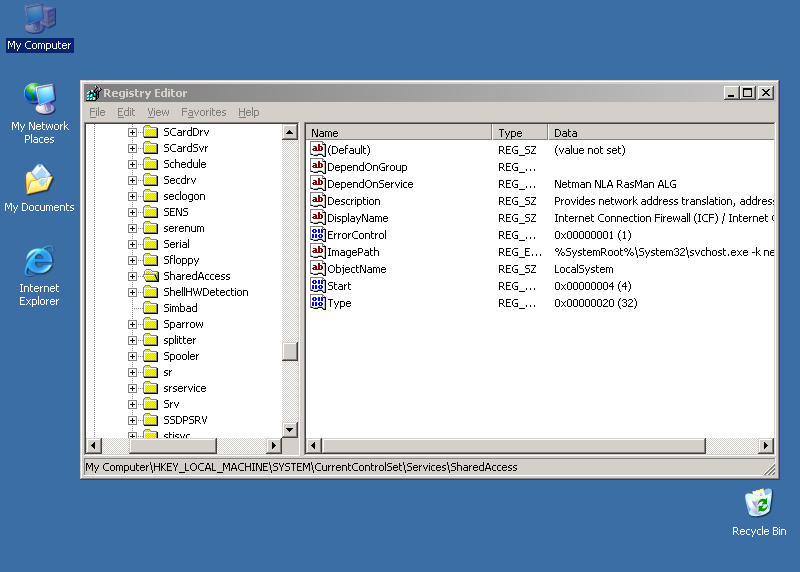Click the DisplayName string value icon
The height and width of the screenshot is (572, 800).
(317, 217)
